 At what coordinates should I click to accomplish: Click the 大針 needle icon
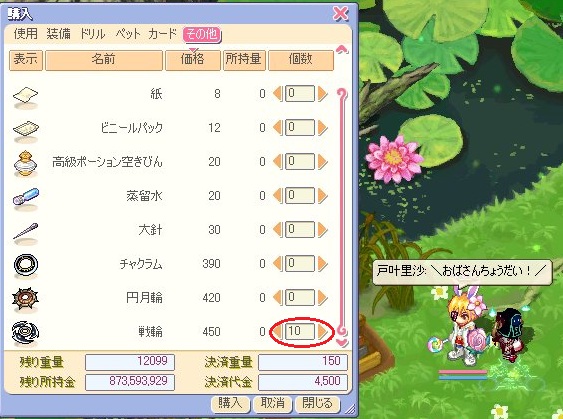click(25, 231)
